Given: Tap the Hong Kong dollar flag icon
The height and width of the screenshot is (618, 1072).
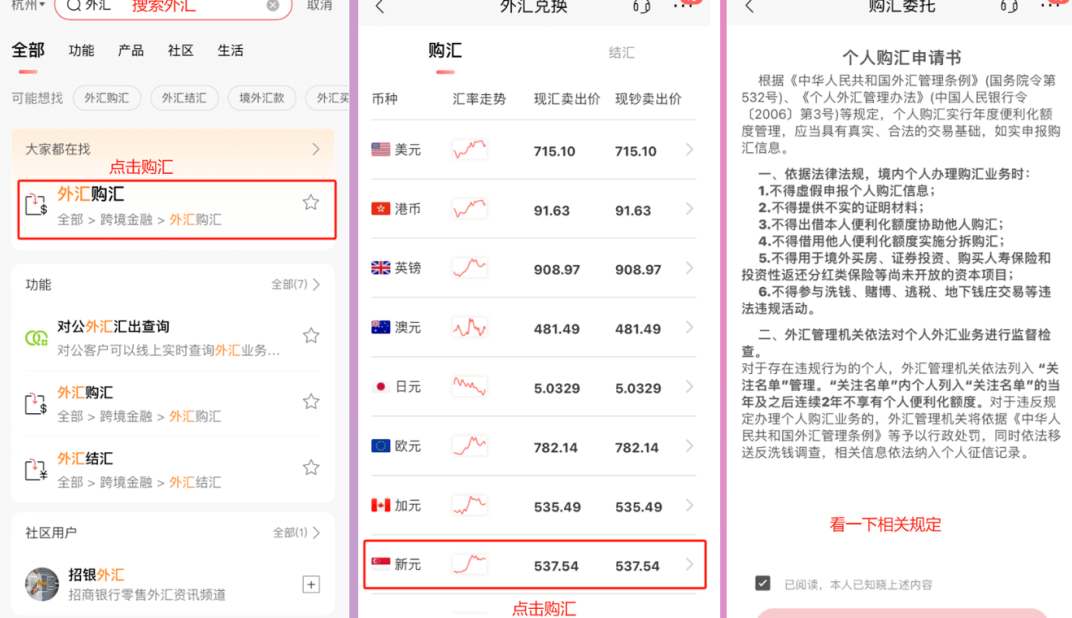Looking at the screenshot, I should click(x=380, y=207).
